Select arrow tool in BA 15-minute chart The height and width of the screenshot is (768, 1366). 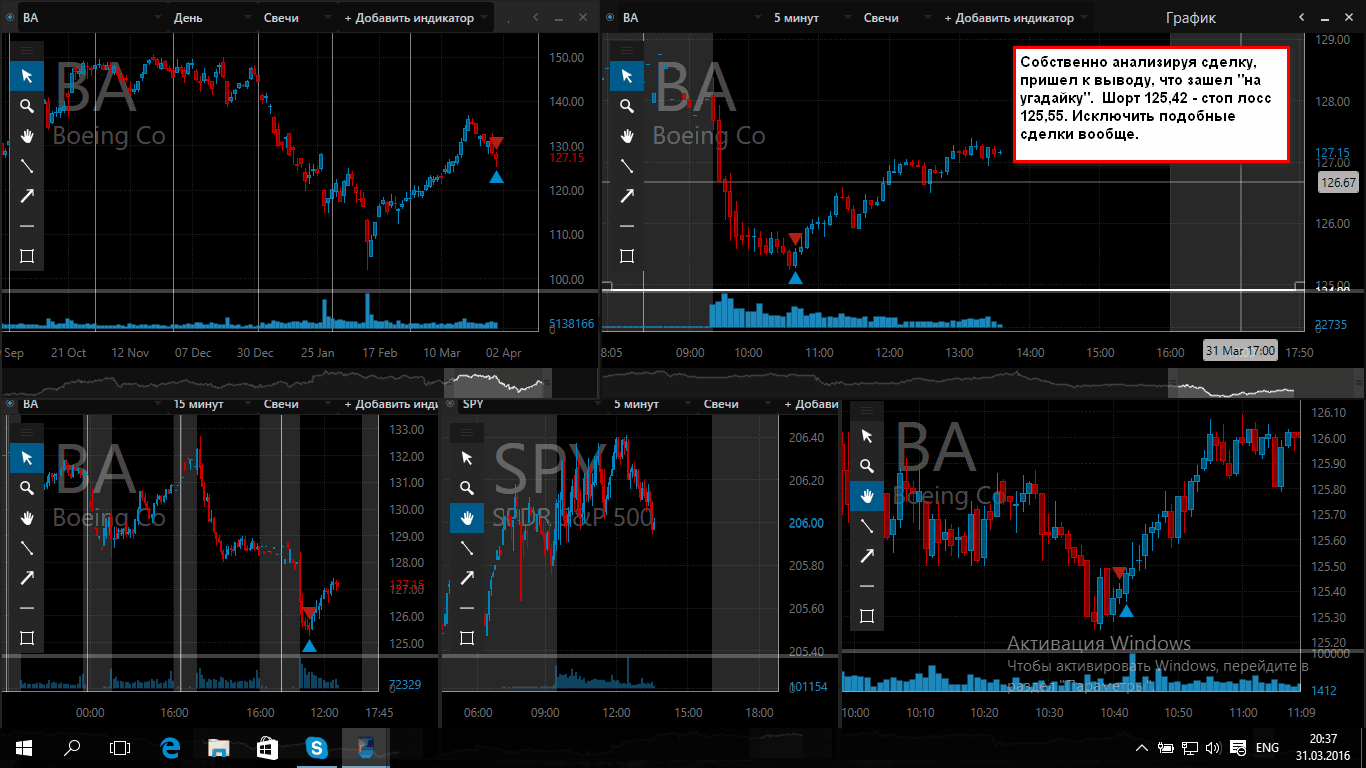point(27,578)
